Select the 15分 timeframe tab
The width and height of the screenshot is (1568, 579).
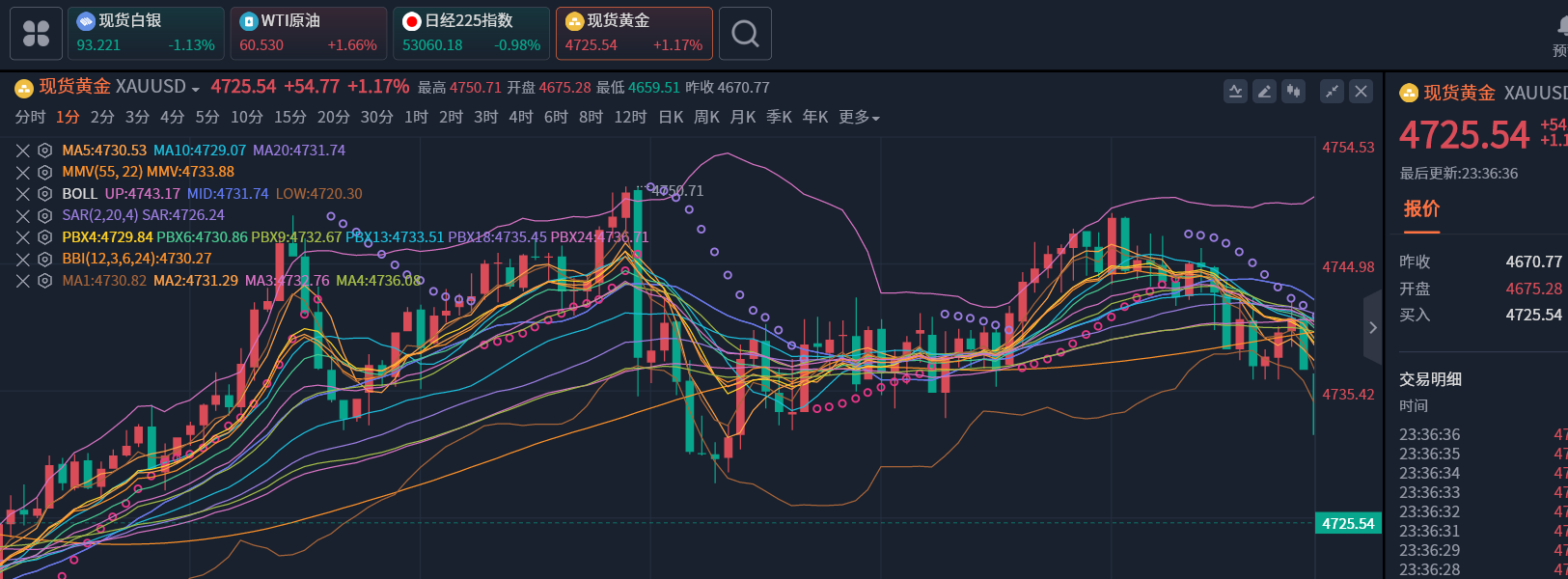[x=289, y=117]
